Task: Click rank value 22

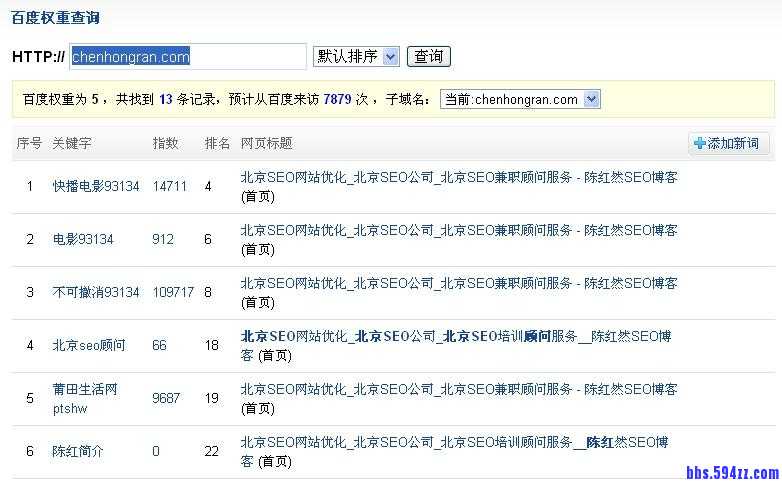Action: (x=211, y=451)
